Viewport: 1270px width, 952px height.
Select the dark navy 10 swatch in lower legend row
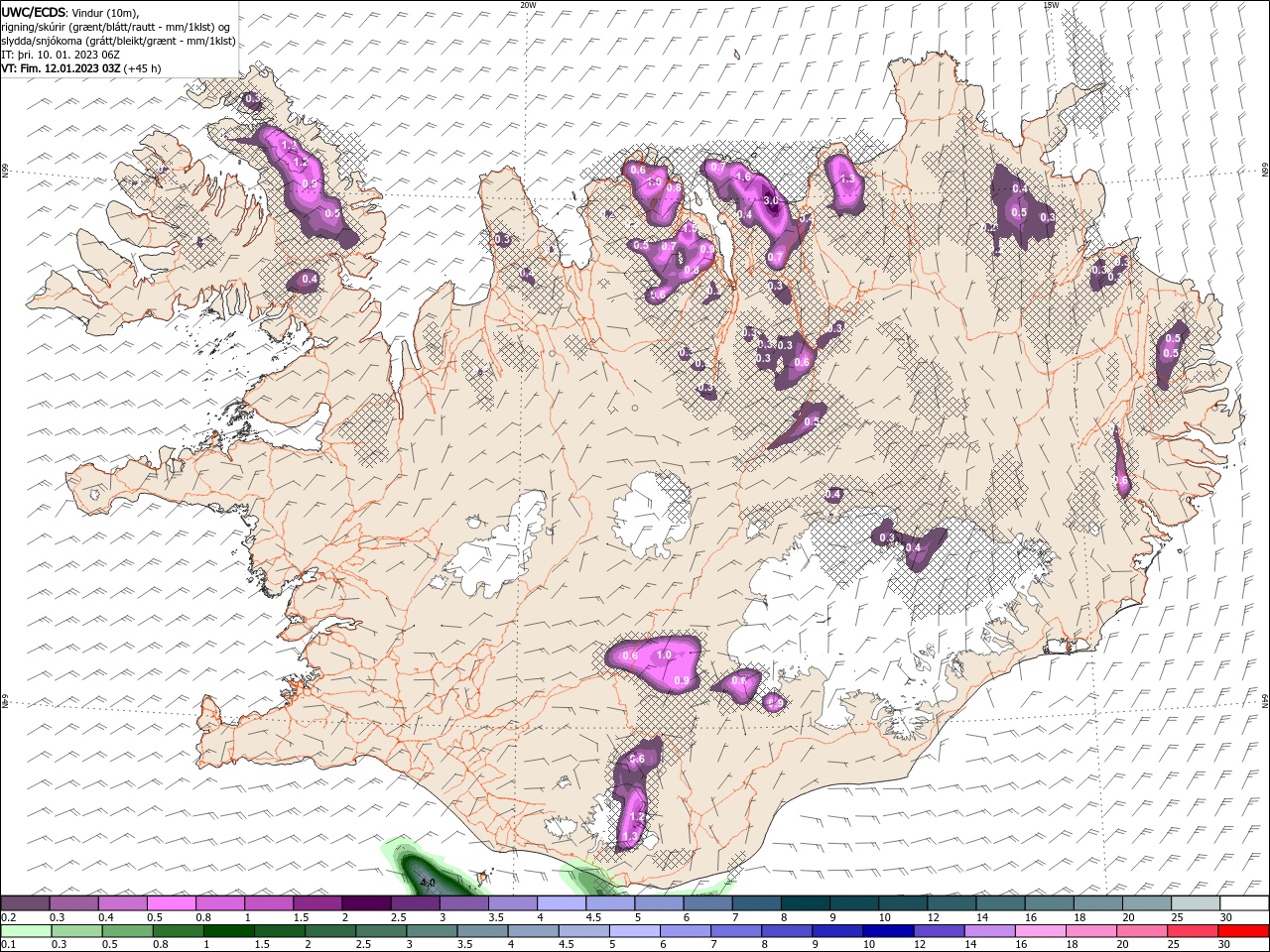(x=890, y=931)
